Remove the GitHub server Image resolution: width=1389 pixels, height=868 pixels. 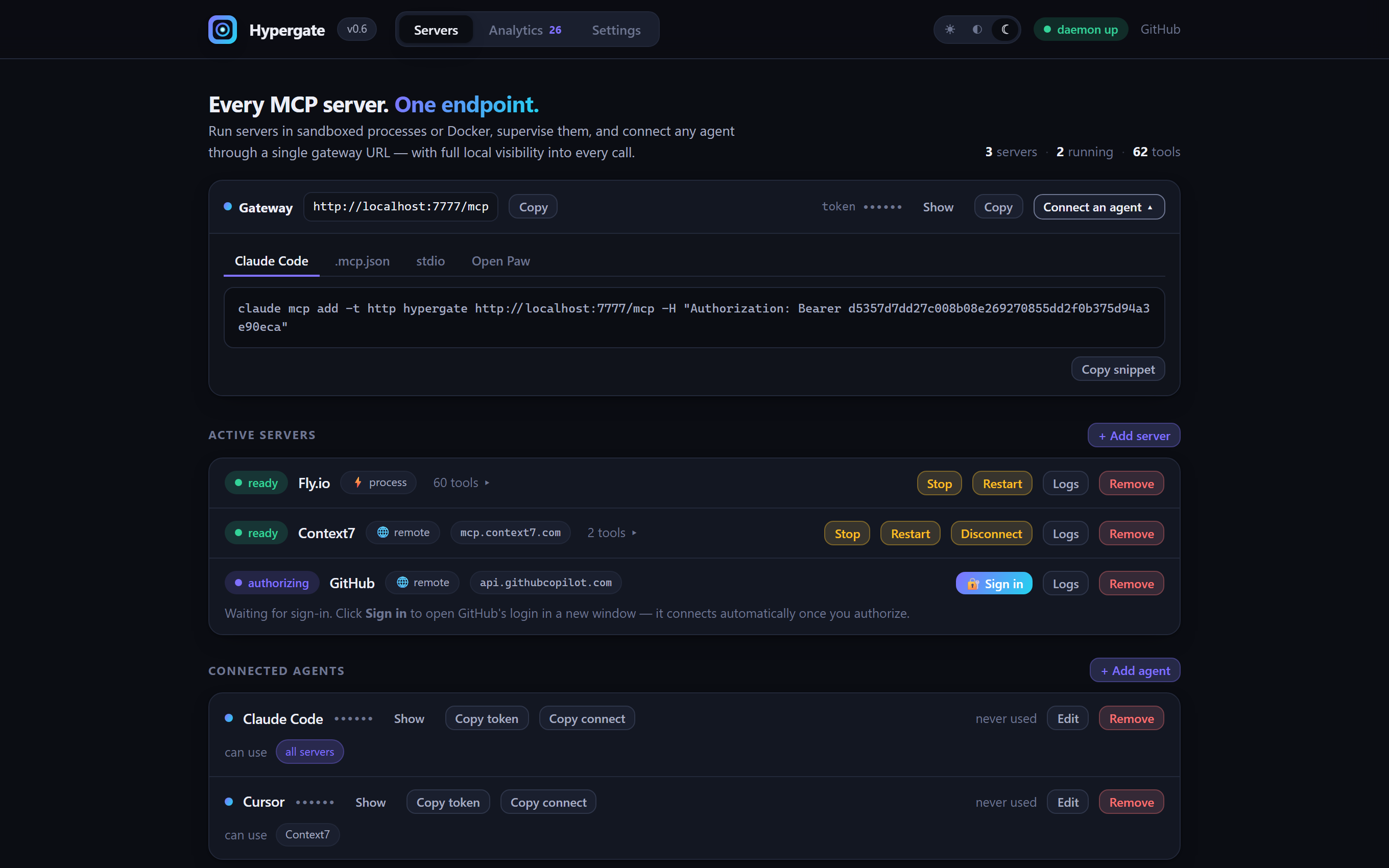coord(1131,583)
